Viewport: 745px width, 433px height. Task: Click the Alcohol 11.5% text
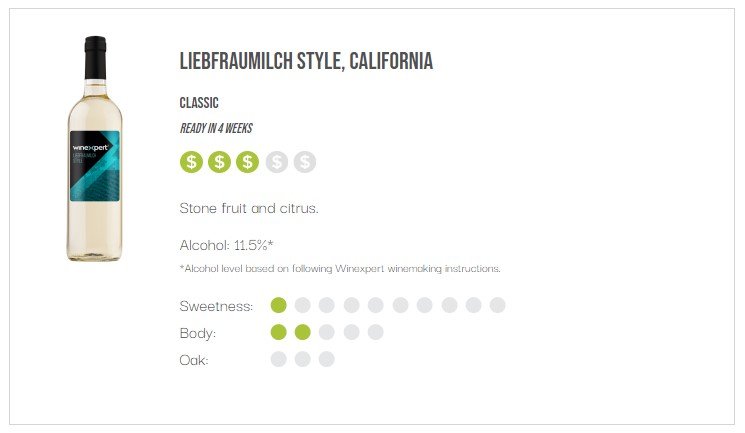[x=227, y=245]
